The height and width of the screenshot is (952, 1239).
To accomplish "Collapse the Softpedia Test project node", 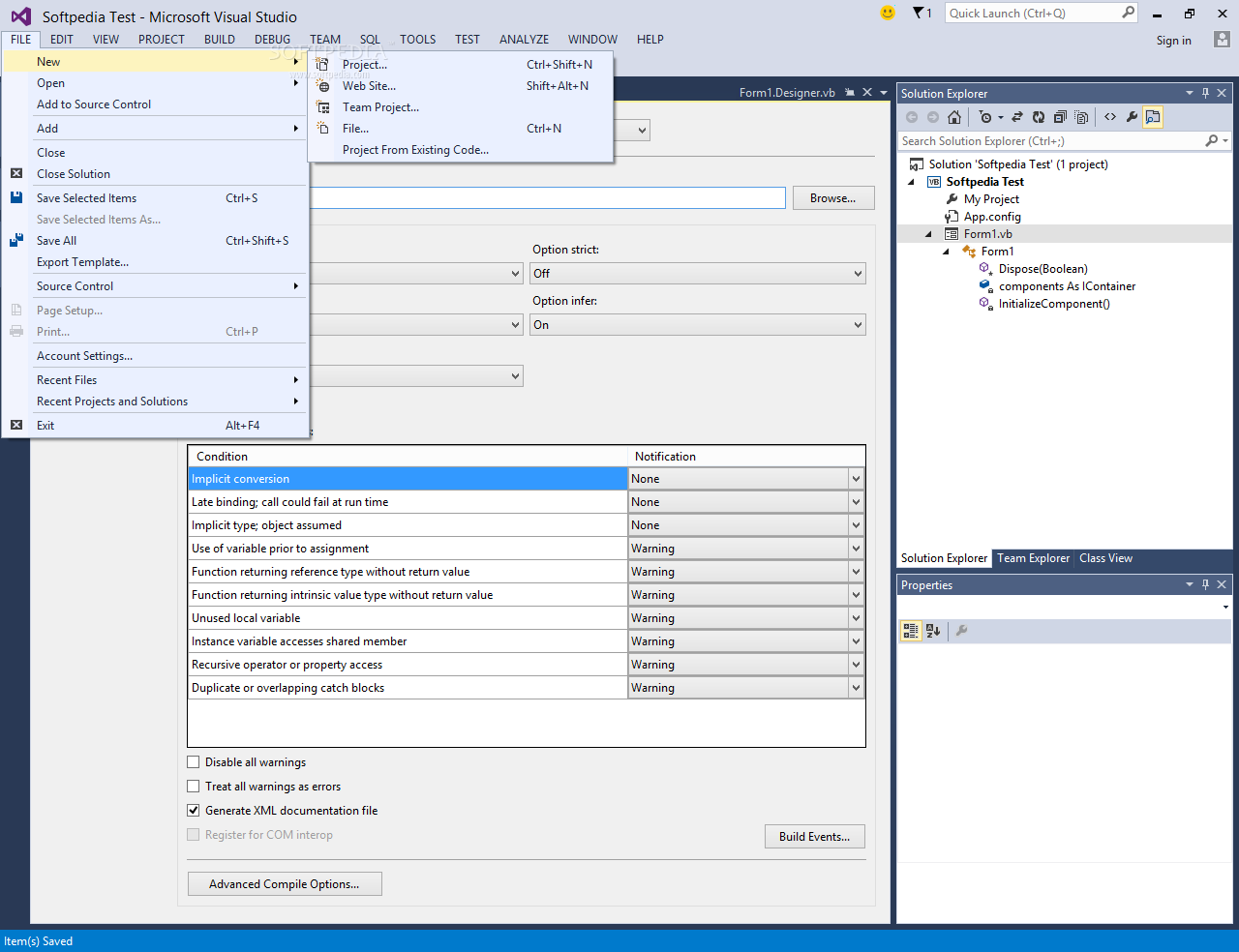I will [x=911, y=182].
